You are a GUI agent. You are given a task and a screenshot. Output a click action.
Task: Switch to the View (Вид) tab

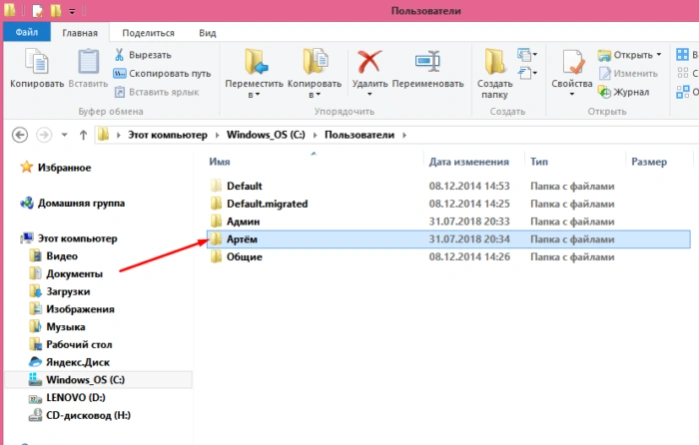[207, 33]
